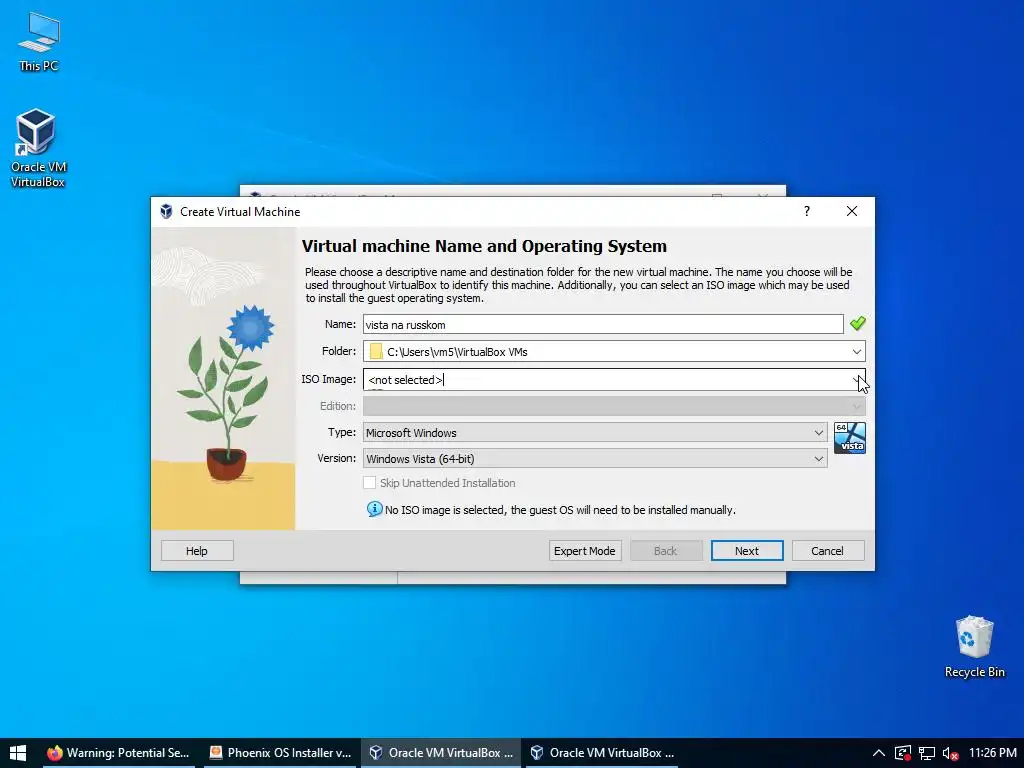Select the Recycle Bin desktop icon

(974, 647)
